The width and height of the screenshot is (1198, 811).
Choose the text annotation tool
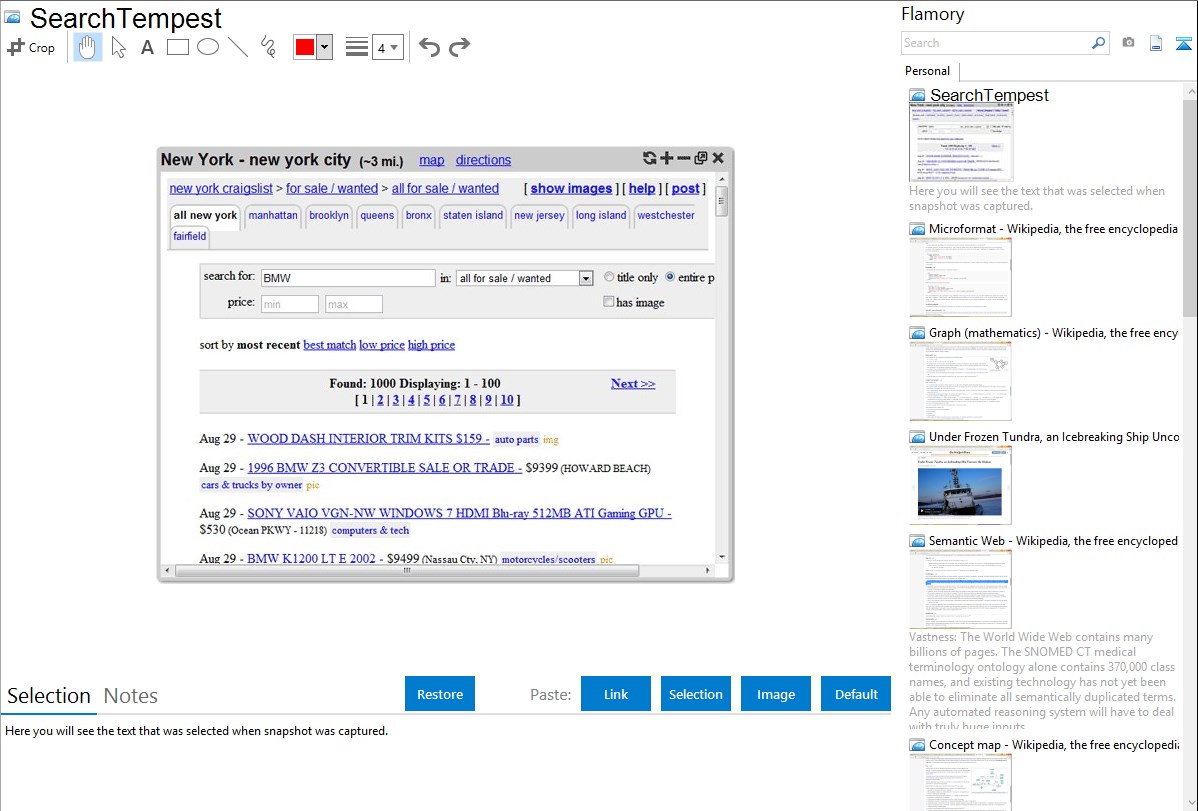[x=147, y=47]
